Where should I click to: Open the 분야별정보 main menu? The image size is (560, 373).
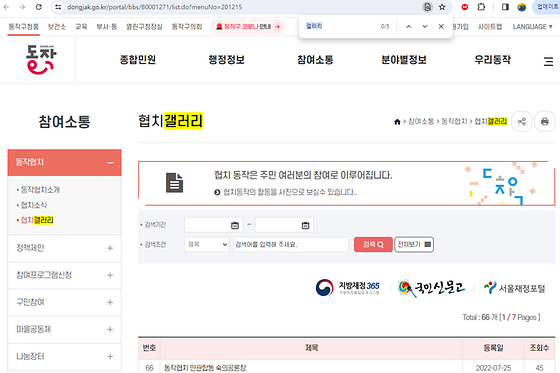404,60
